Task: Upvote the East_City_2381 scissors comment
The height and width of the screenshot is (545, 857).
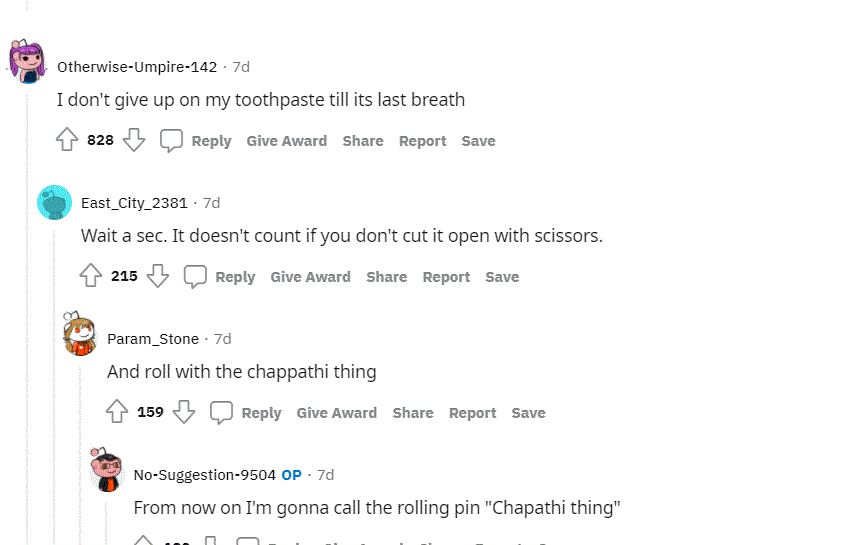Action: tap(91, 276)
